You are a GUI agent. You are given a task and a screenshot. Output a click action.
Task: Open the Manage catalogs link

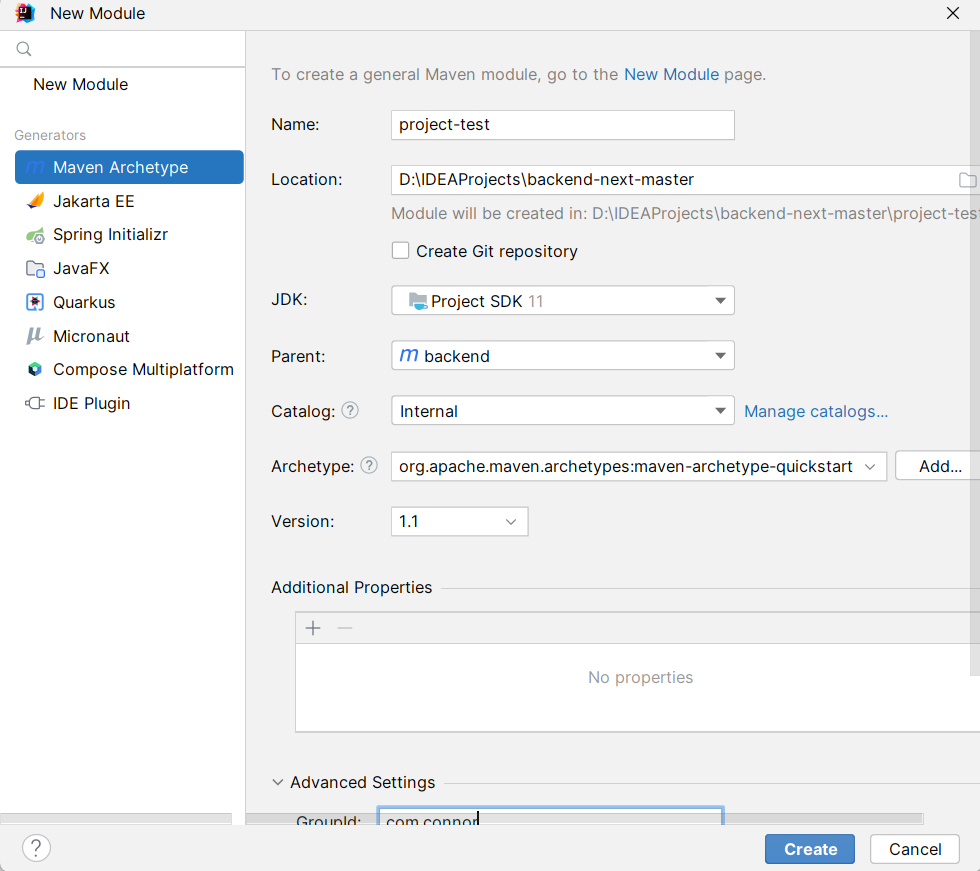[815, 411]
